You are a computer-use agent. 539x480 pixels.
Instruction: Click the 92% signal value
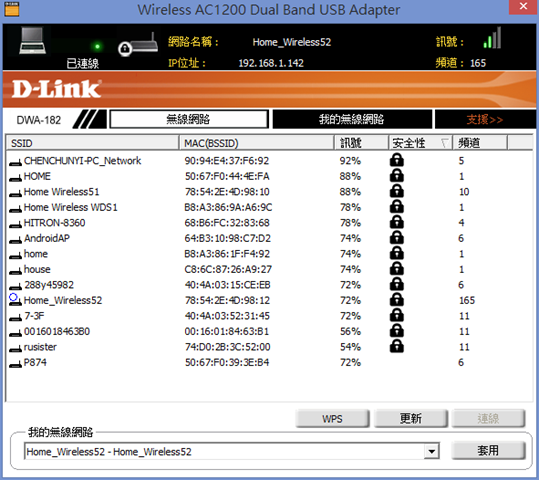pyautogui.click(x=350, y=161)
